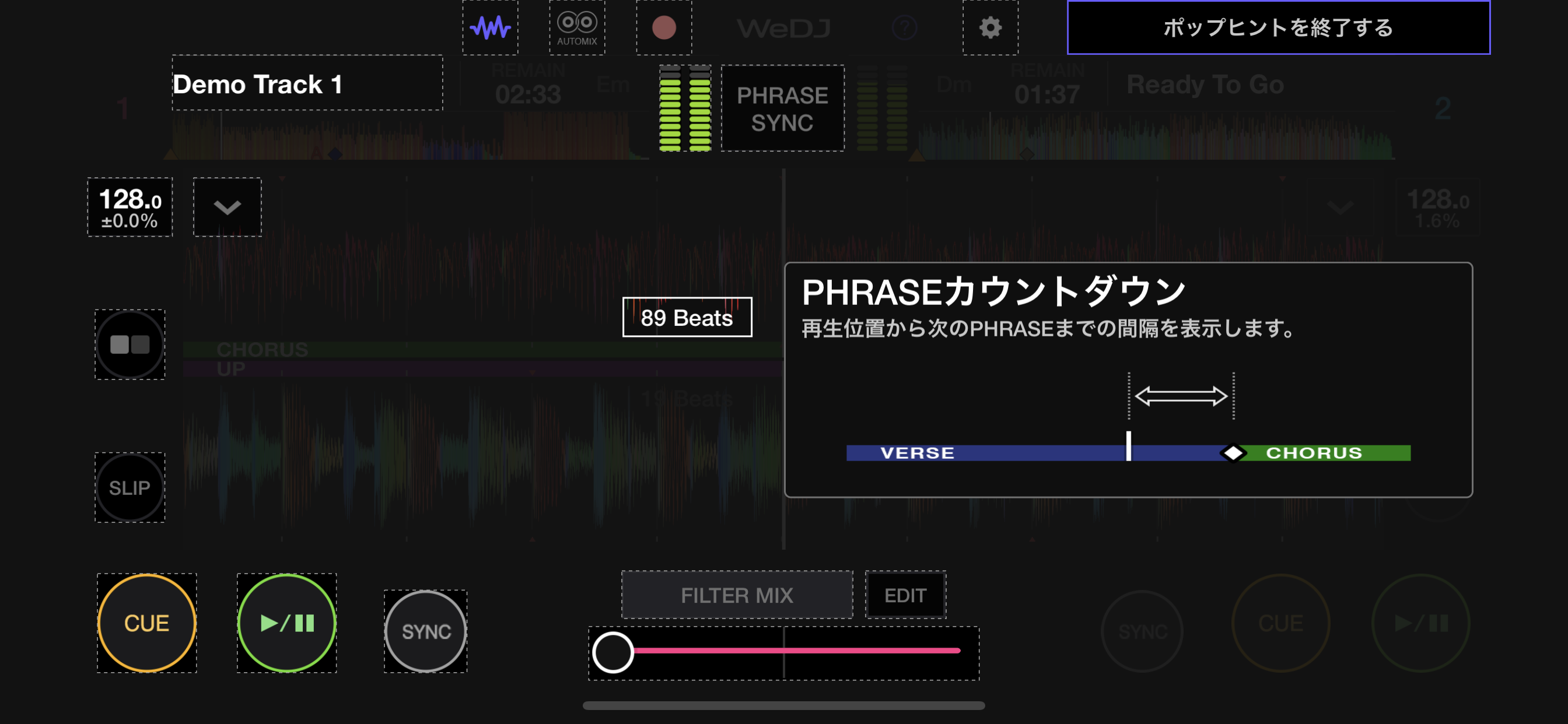The image size is (1568, 724).
Task: Click the purple waveform display icon
Action: pos(490,27)
